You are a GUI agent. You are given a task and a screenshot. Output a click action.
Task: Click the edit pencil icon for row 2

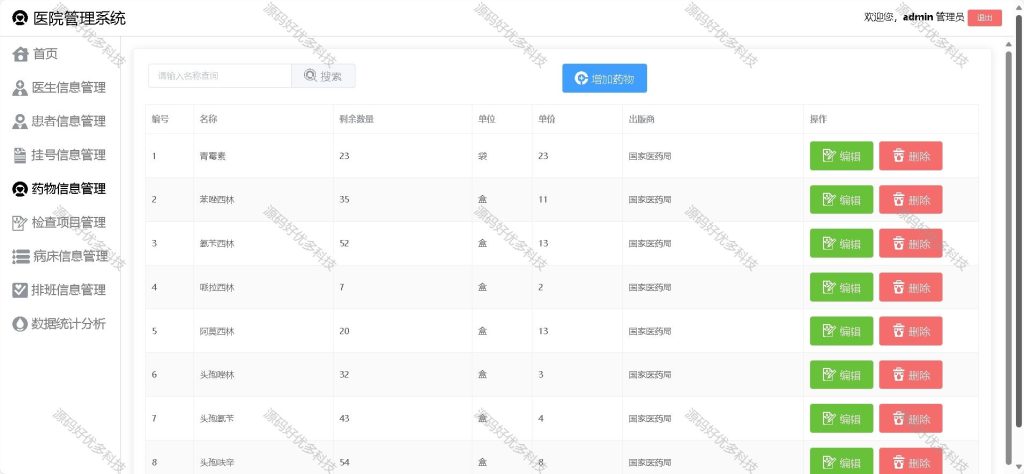pos(829,199)
